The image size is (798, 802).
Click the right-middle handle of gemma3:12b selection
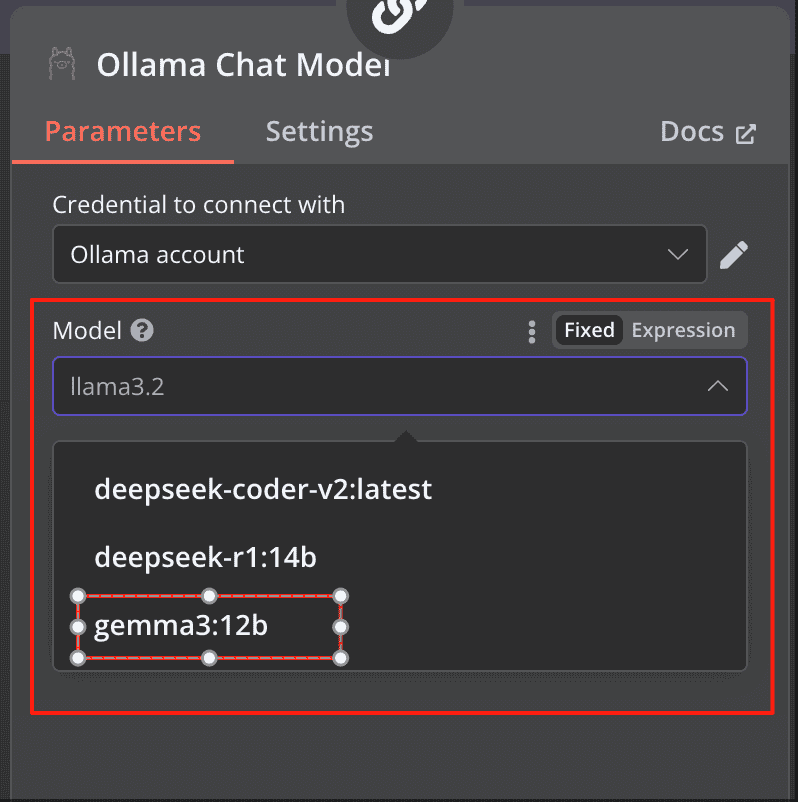coord(341,627)
